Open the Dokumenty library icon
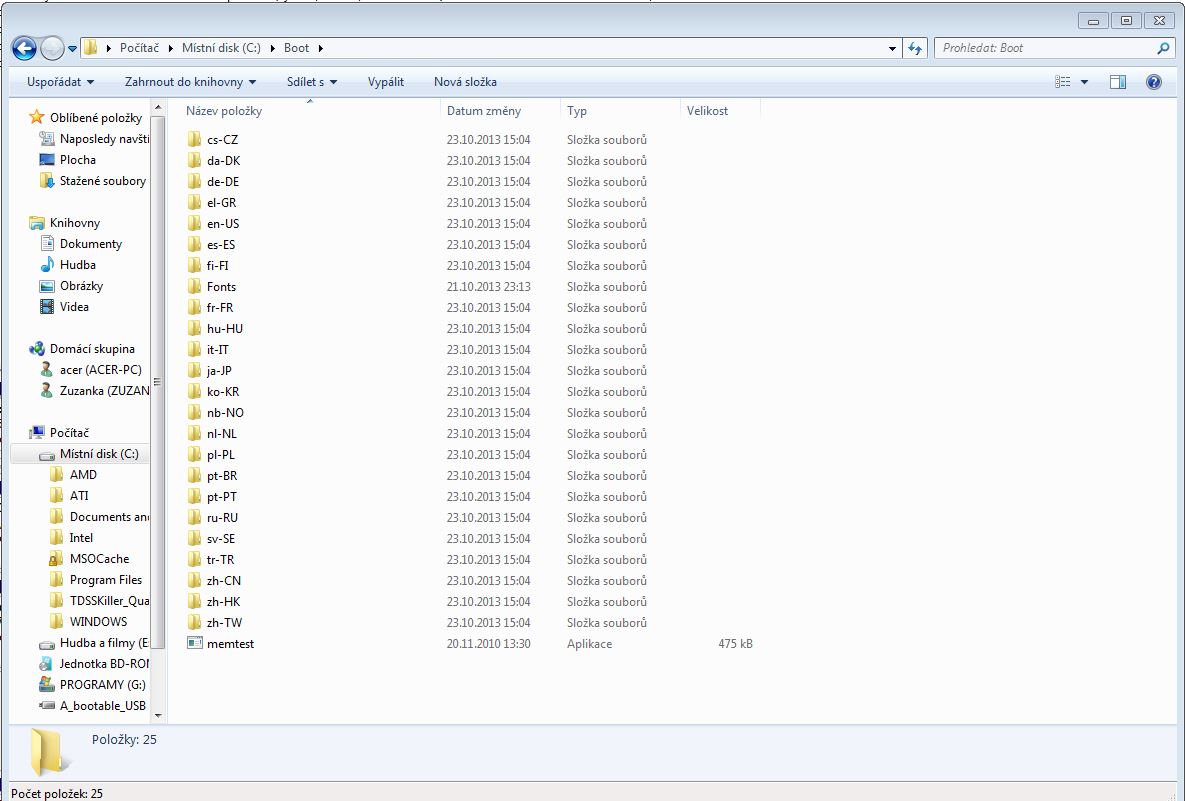The height and width of the screenshot is (801, 1185). point(47,243)
